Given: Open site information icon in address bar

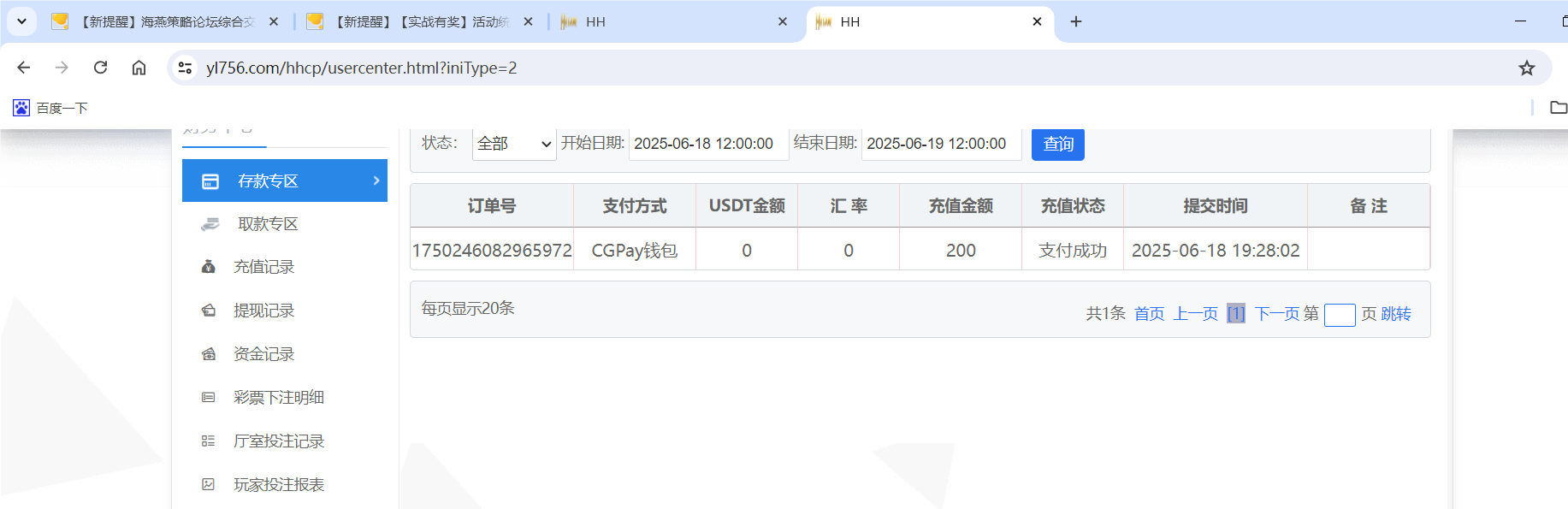Looking at the screenshot, I should (x=185, y=68).
